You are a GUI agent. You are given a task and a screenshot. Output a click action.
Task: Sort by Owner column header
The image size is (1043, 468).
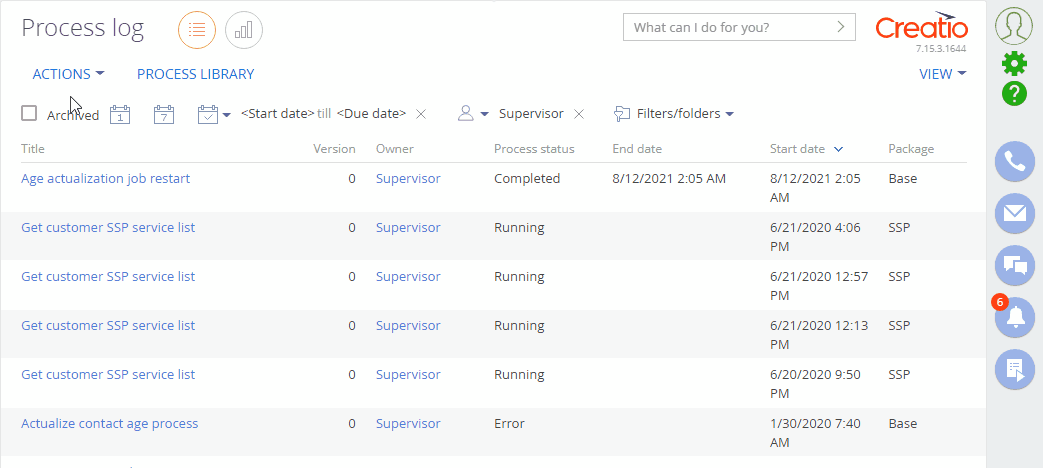[394, 149]
